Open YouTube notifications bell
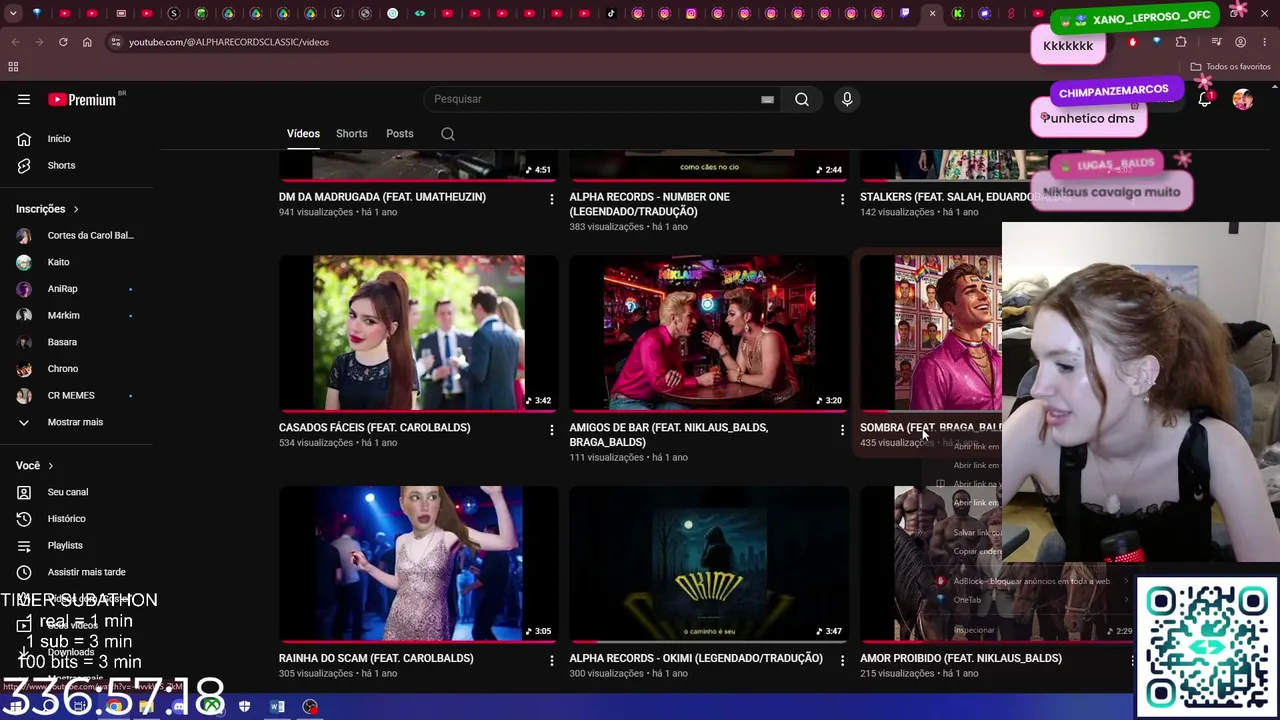 coord(1205,99)
